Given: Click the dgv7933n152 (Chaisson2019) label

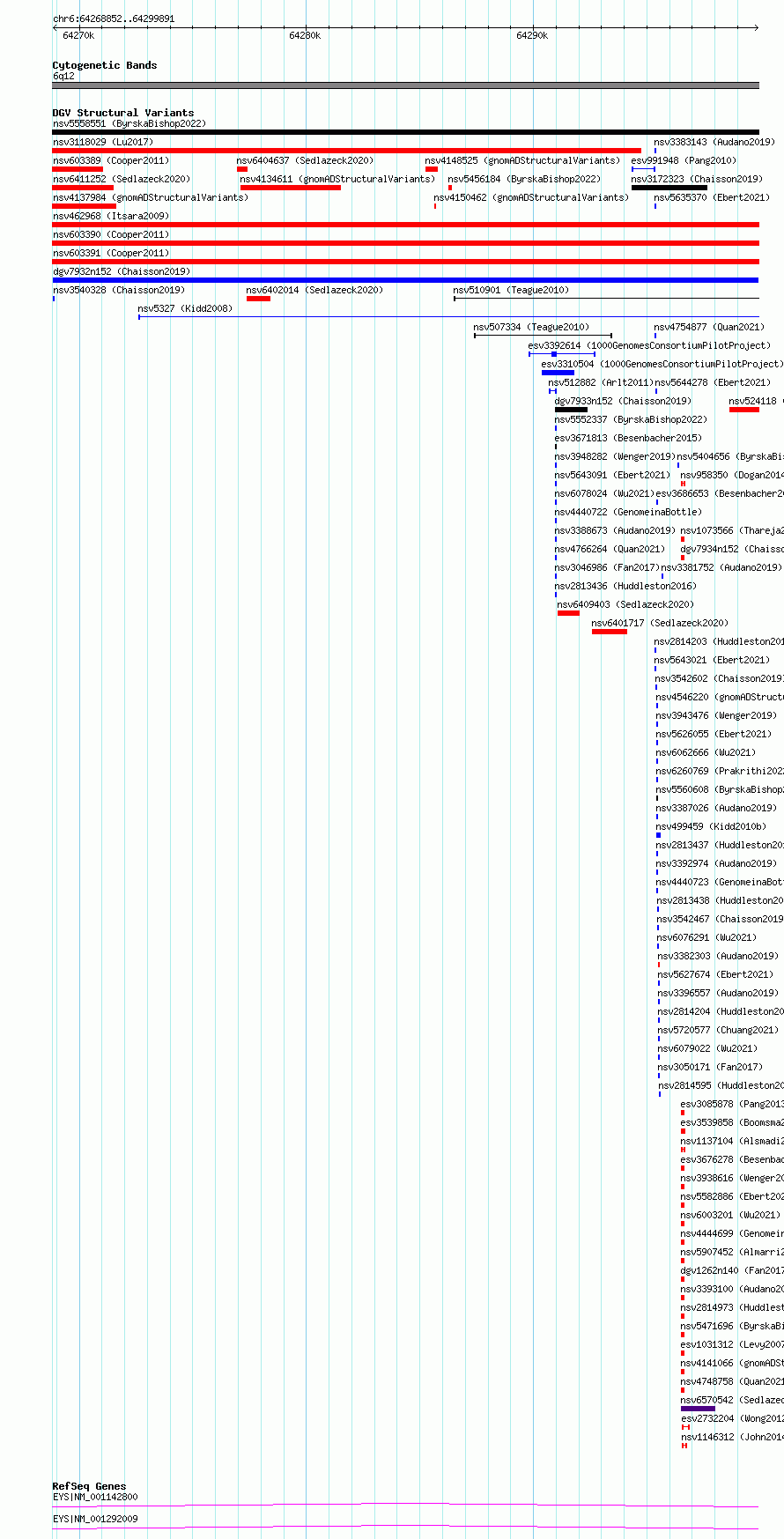Looking at the screenshot, I should click(x=623, y=402).
